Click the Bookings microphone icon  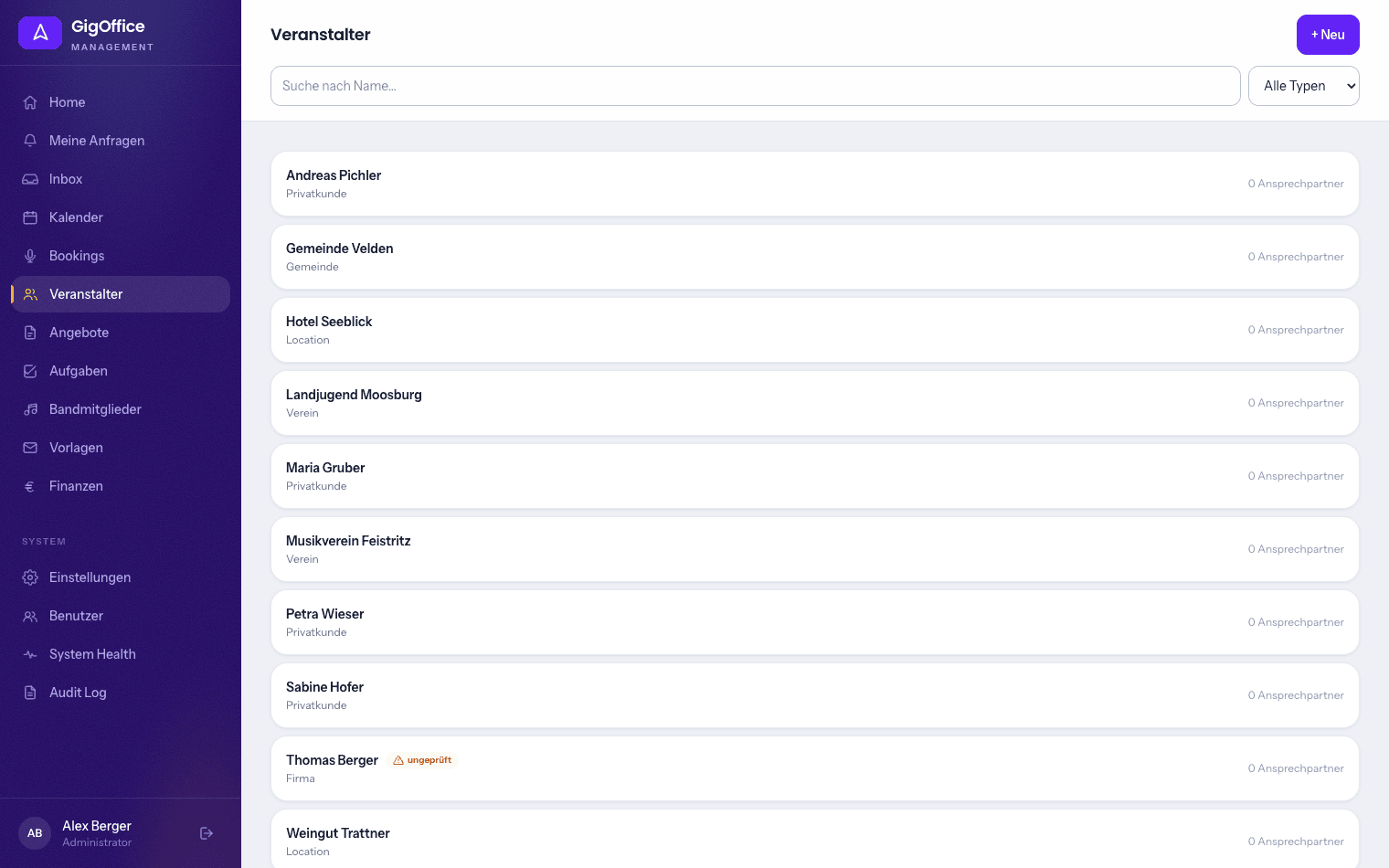click(30, 256)
